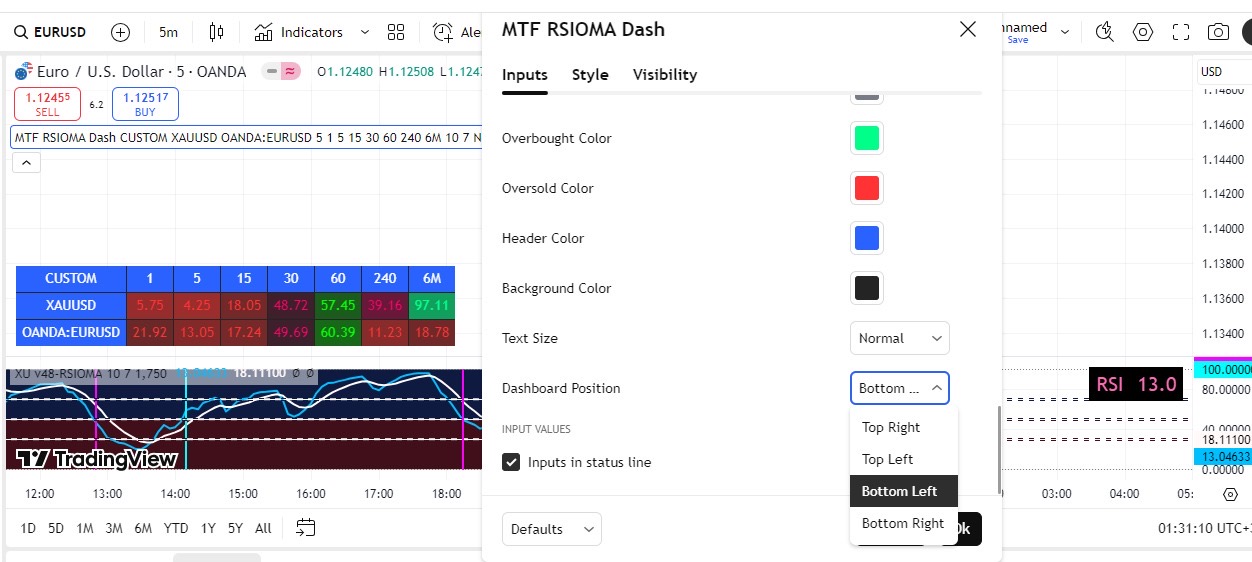Enter fullscreen mode
Image resolution: width=1252 pixels, height=562 pixels.
[1181, 32]
